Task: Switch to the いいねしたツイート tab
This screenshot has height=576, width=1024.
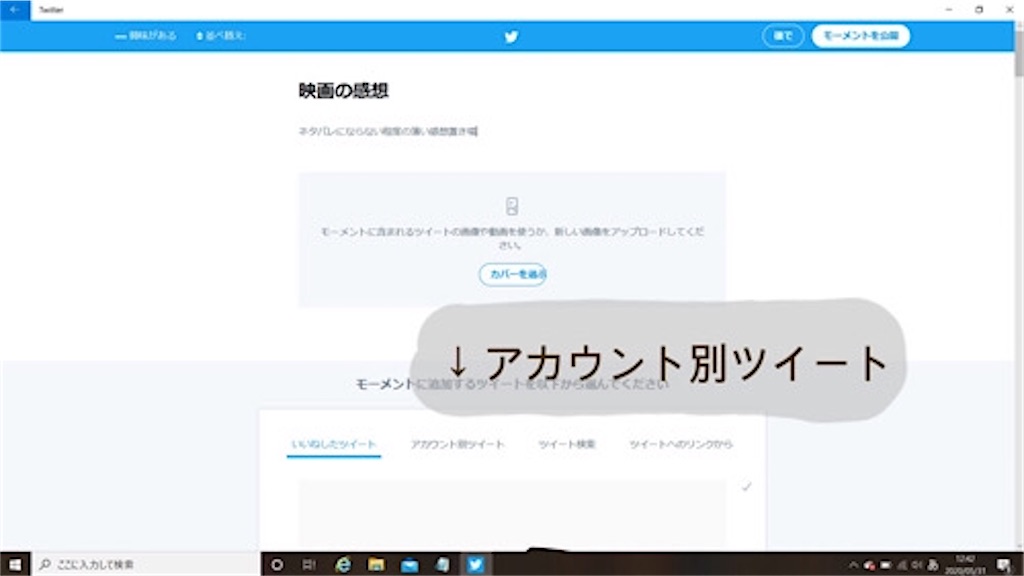Action: tap(334, 444)
